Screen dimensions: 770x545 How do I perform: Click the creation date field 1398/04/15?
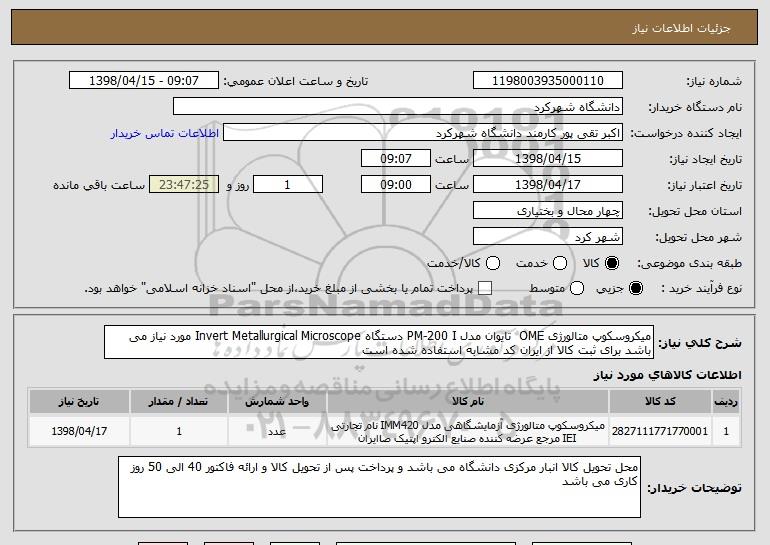(548, 159)
